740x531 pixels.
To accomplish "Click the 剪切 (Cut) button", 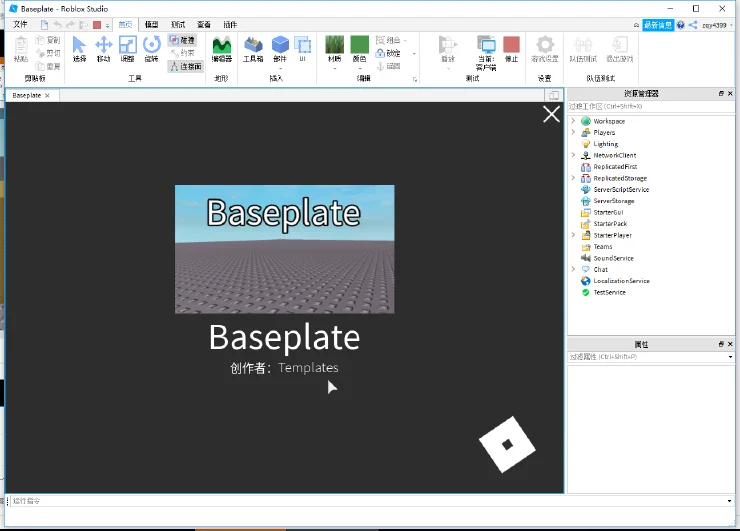I will 49,53.
